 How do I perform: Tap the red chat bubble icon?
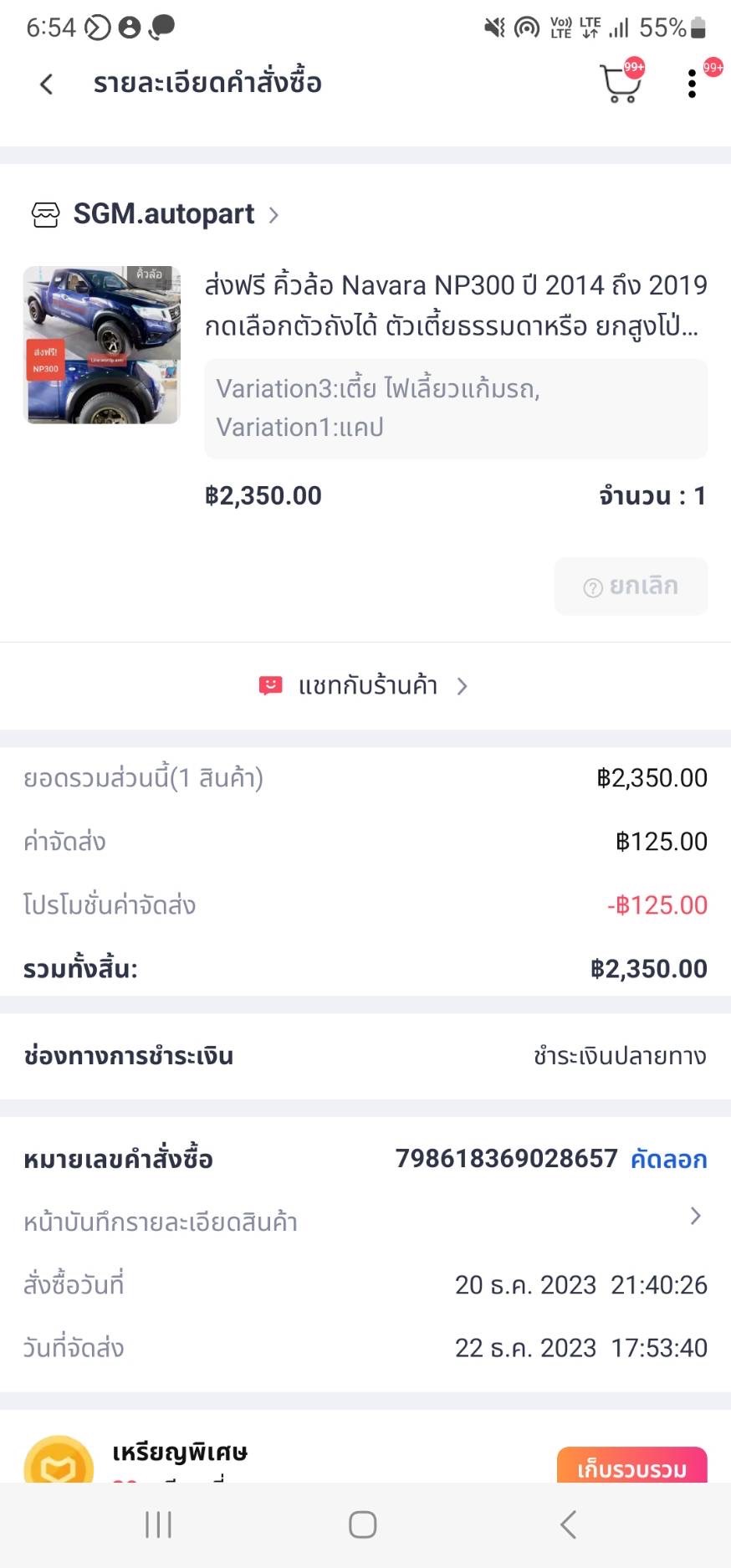pyautogui.click(x=270, y=686)
